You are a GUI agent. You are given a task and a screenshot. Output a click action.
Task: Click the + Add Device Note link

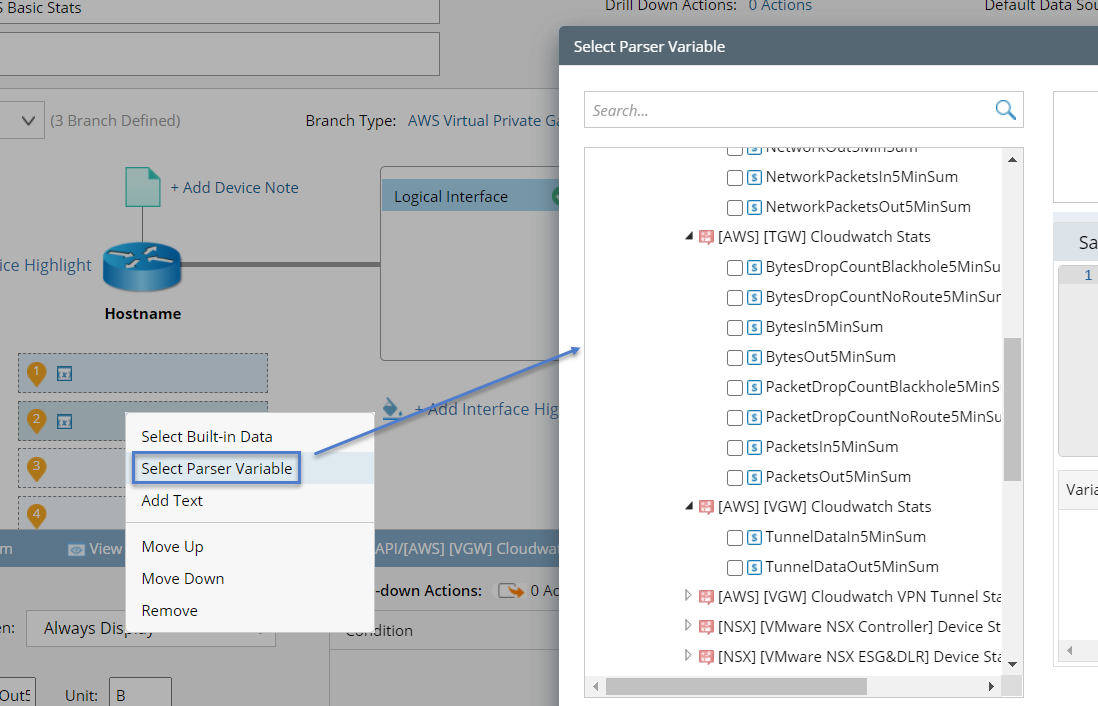pos(235,188)
